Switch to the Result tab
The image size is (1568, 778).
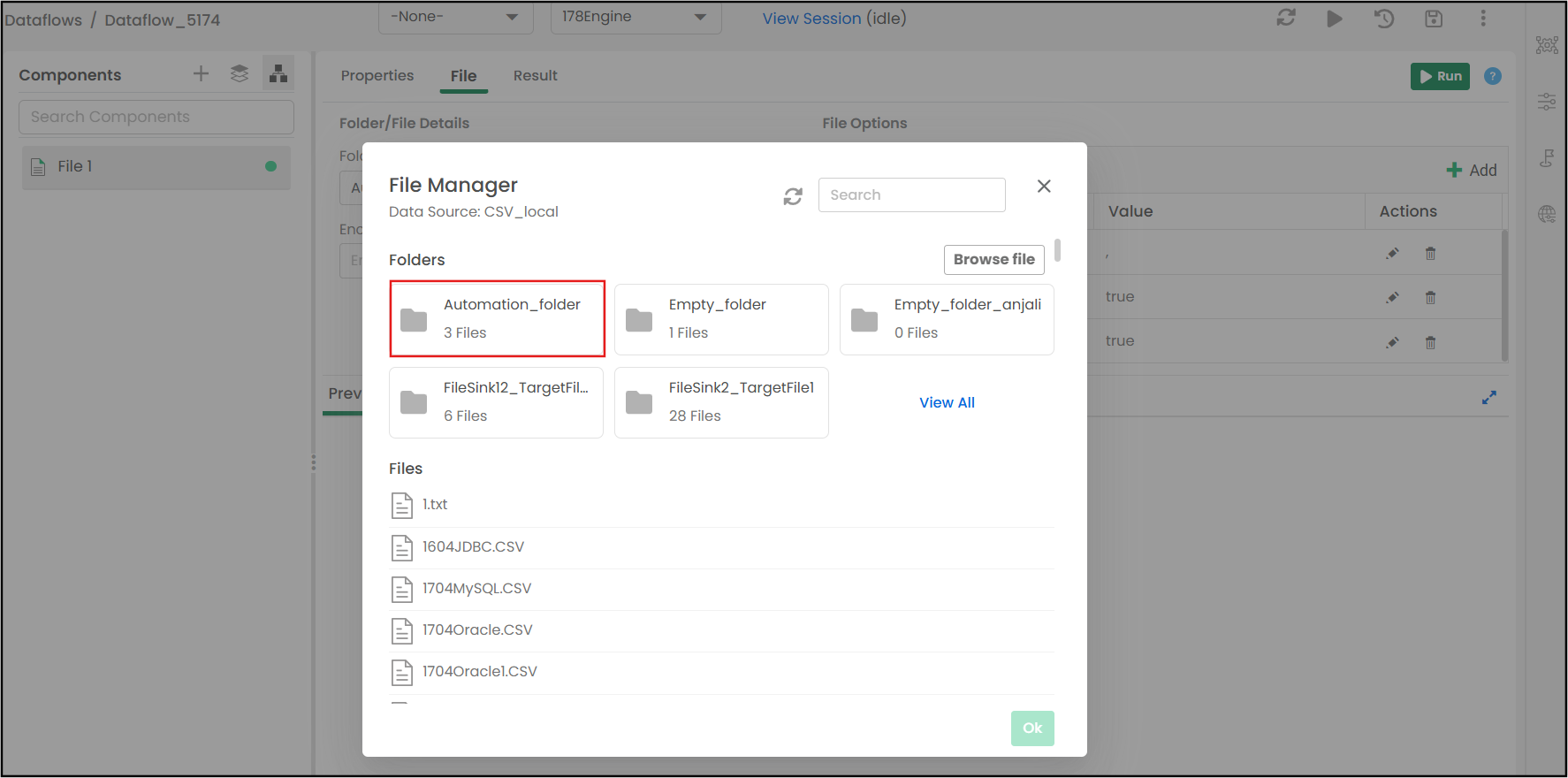click(535, 76)
